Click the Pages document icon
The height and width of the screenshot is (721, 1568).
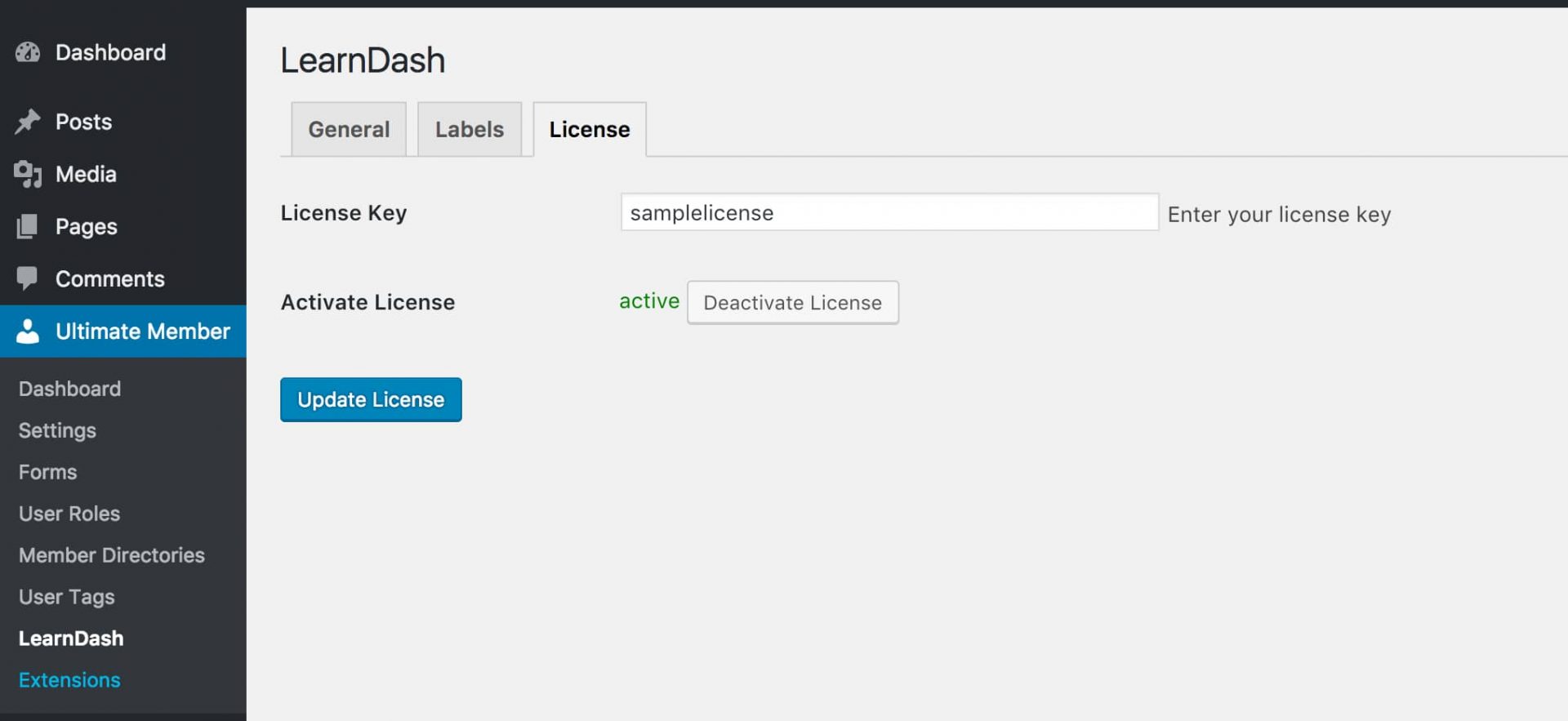(27, 226)
